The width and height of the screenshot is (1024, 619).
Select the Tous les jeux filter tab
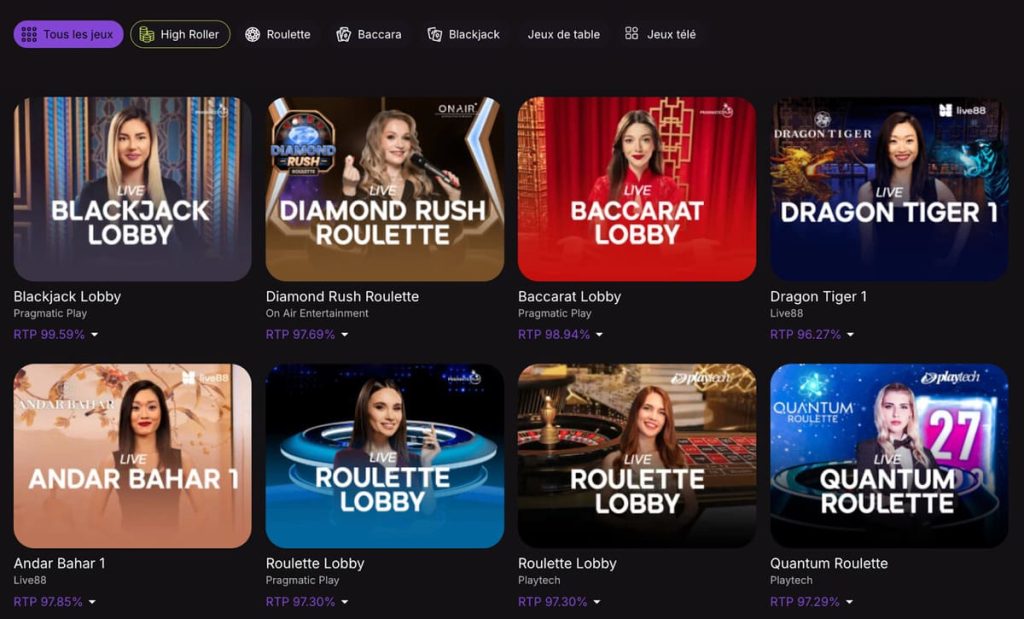[x=68, y=35]
